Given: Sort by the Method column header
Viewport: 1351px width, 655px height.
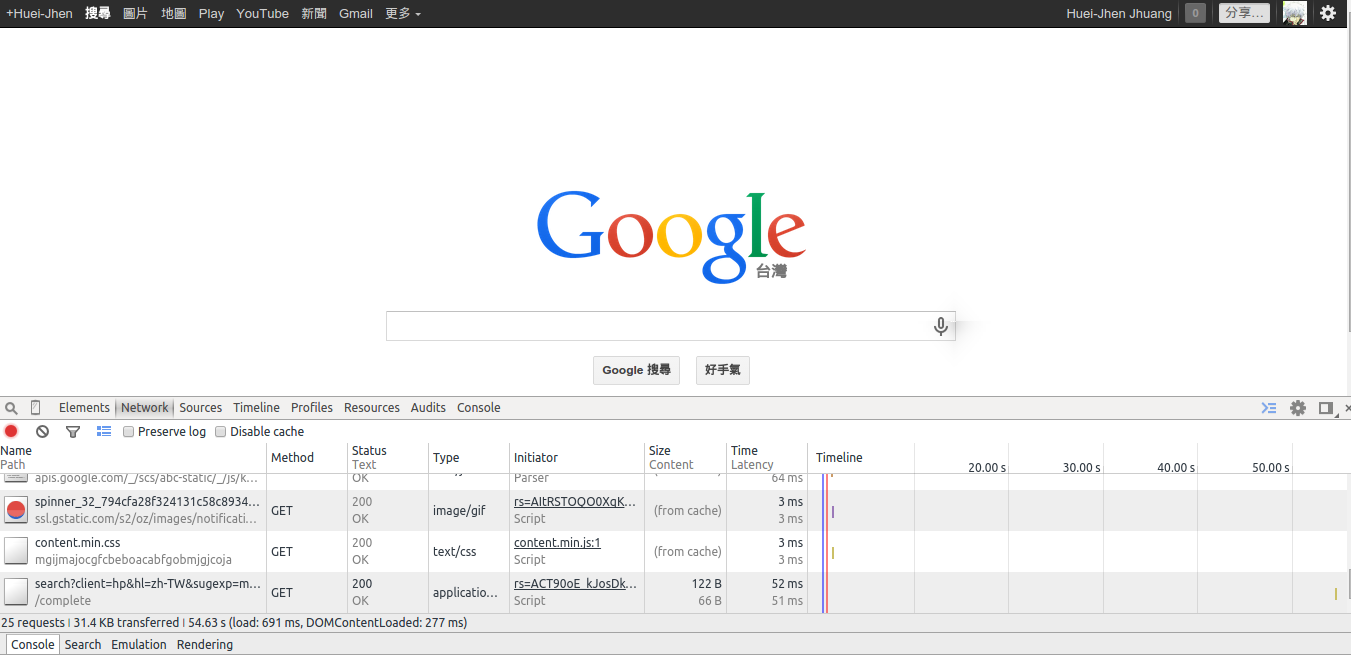Looking at the screenshot, I should (x=307, y=458).
